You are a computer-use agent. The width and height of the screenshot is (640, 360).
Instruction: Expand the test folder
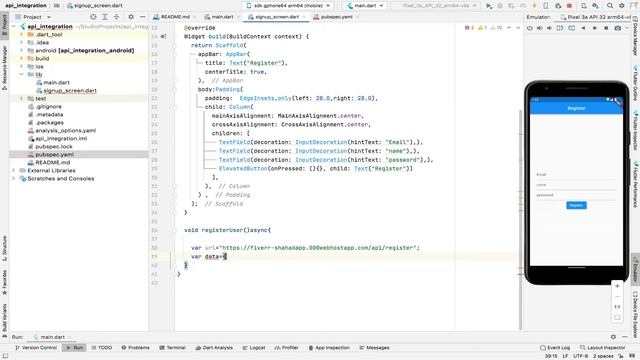point(22,98)
